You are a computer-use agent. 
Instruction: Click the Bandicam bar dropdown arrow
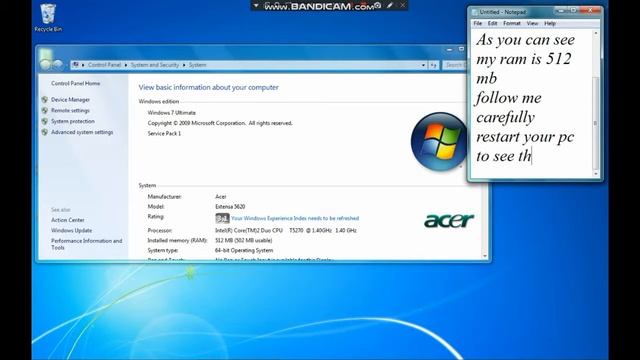[256, 6]
